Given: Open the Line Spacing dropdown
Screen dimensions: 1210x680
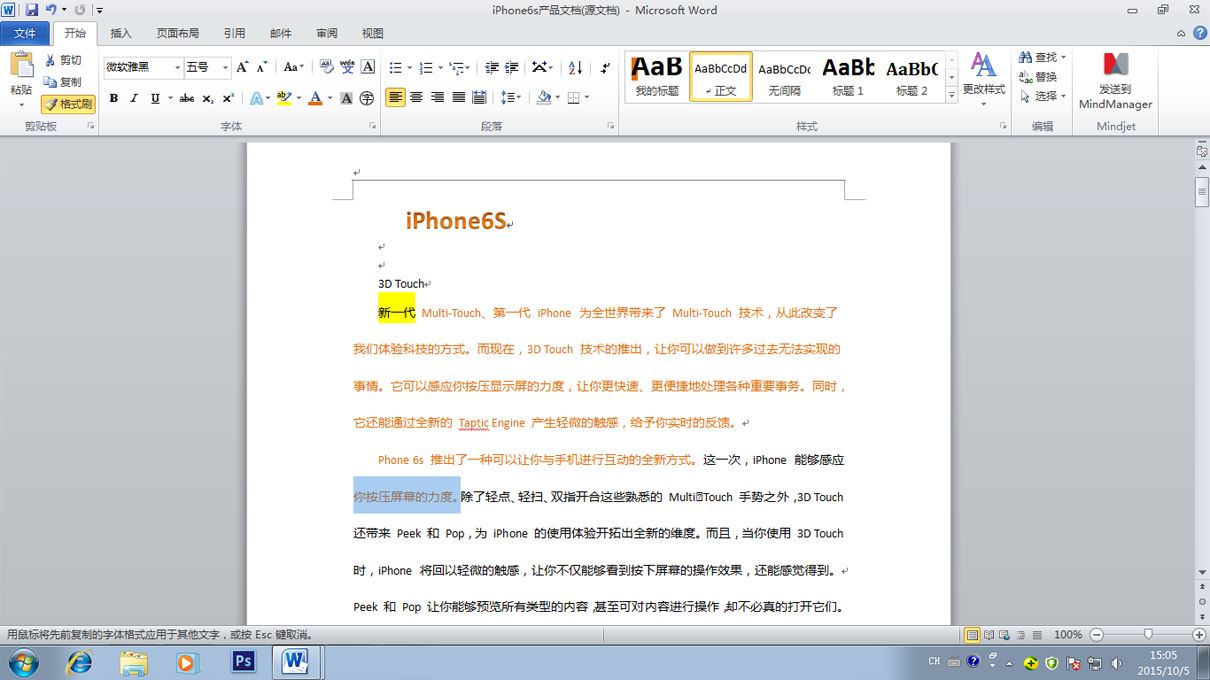Looking at the screenshot, I should (x=510, y=98).
